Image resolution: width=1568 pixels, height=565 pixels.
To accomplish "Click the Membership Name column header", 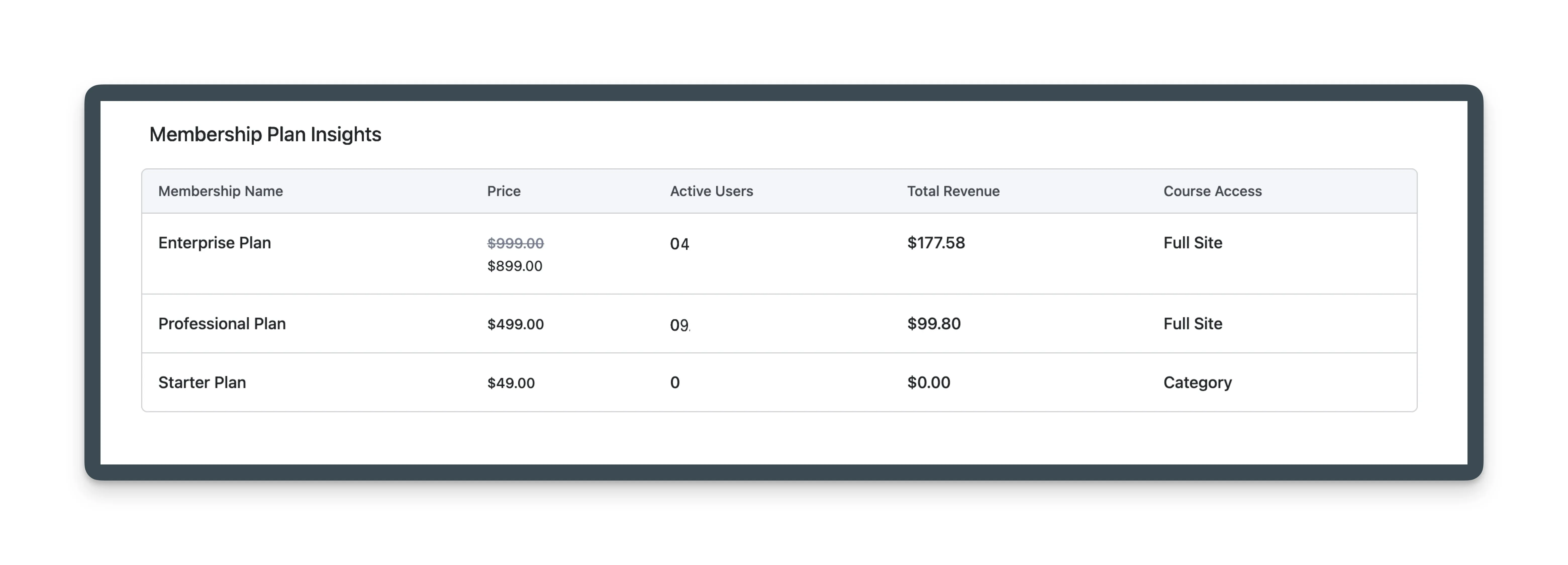I will pos(220,191).
